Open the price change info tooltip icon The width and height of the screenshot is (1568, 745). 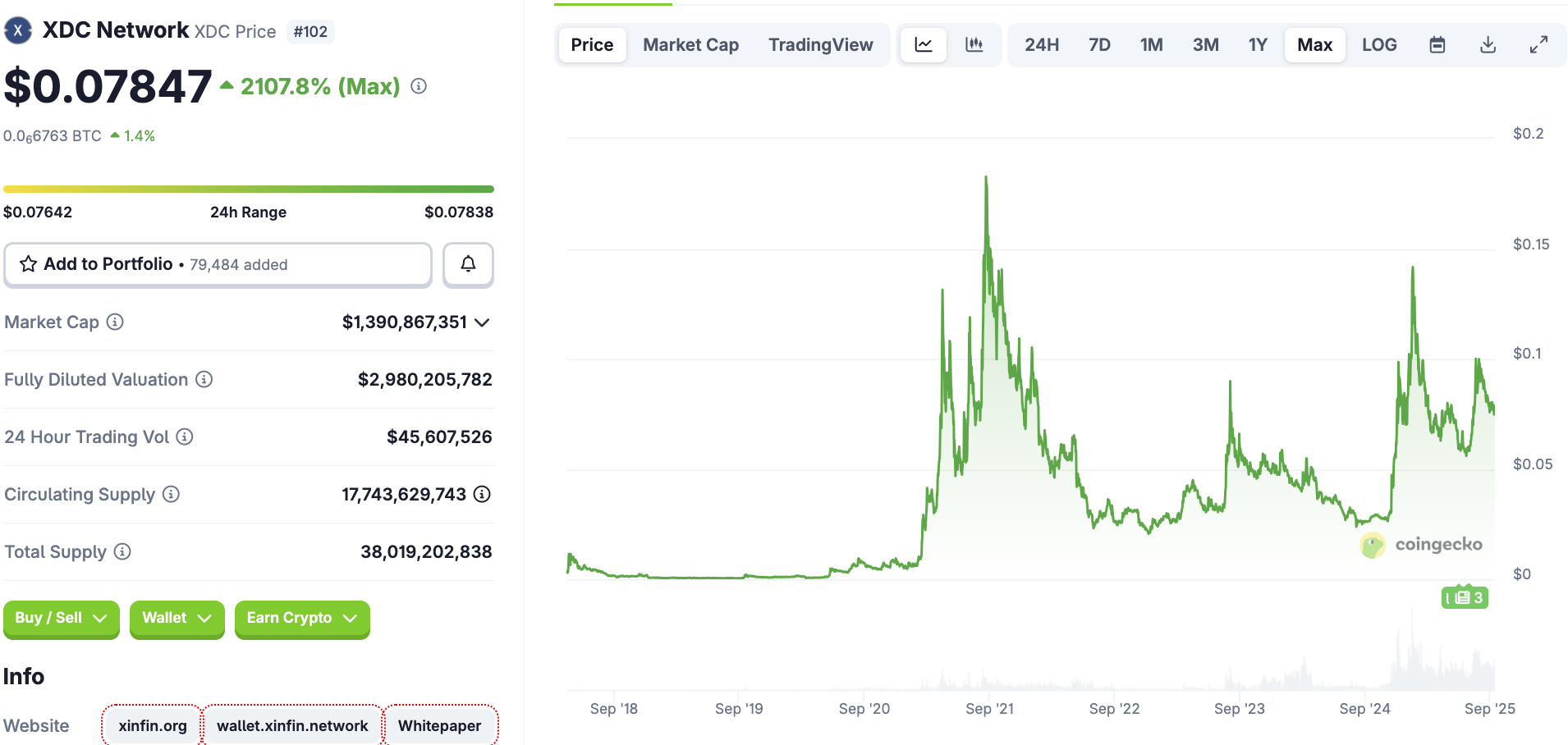tap(419, 86)
